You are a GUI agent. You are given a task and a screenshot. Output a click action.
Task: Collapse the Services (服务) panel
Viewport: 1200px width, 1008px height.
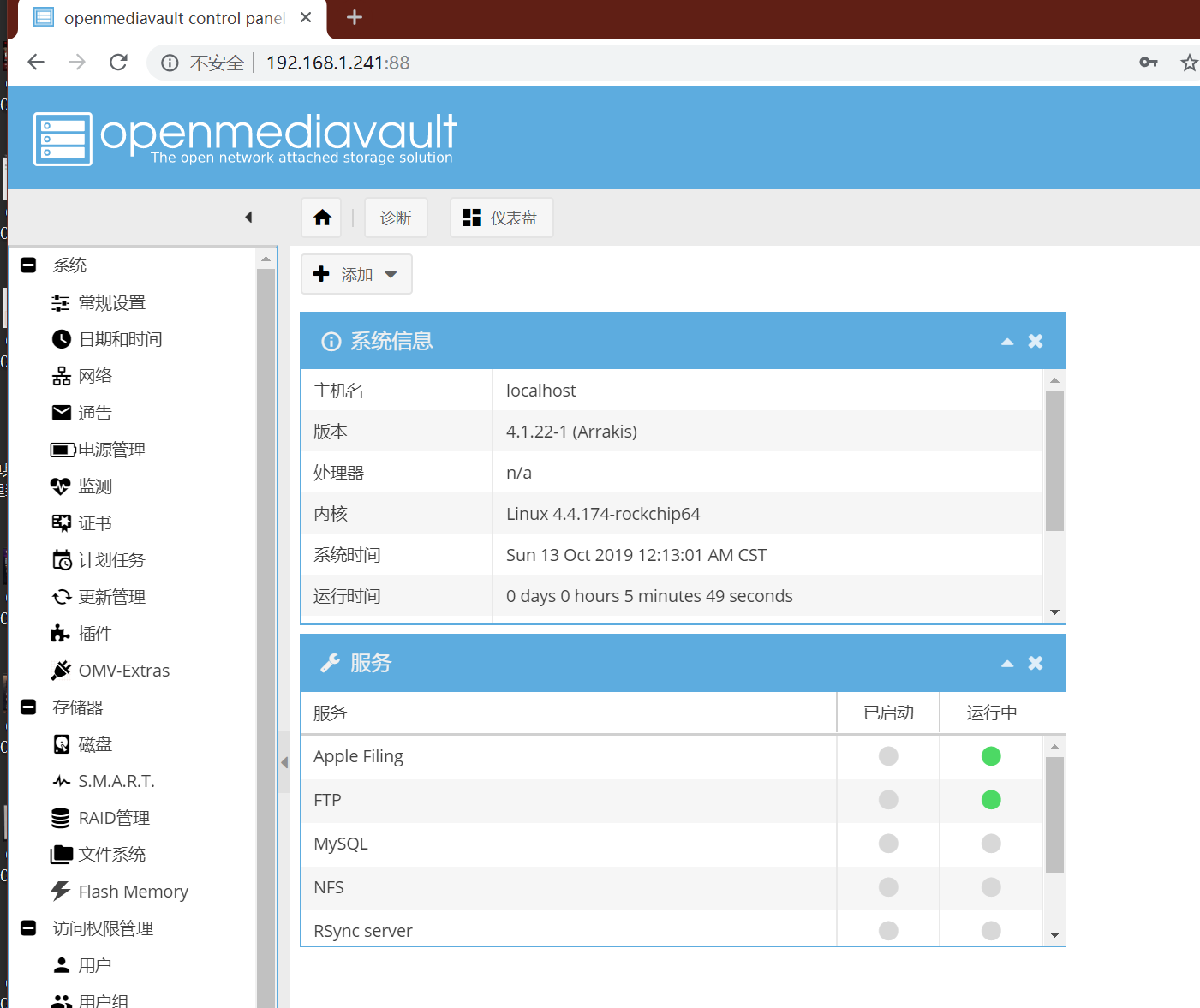tap(1007, 664)
